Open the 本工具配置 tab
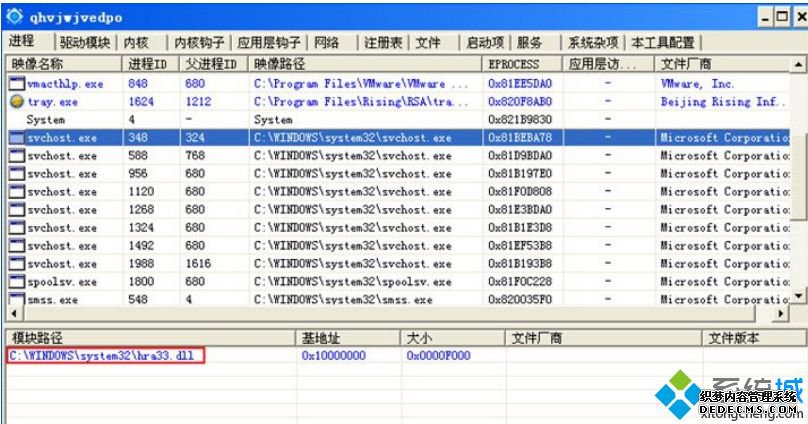This screenshot has height=424, width=808. [663, 42]
